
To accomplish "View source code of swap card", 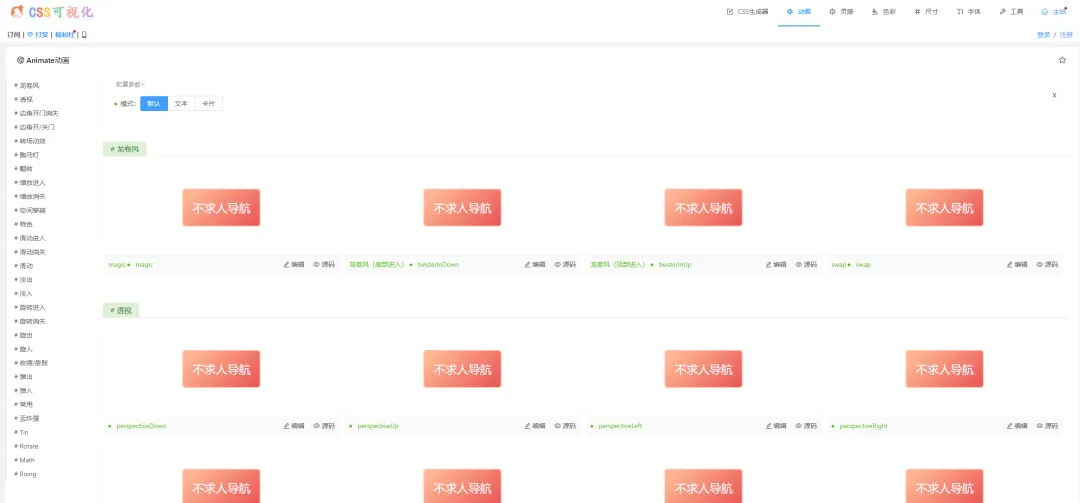I will [1047, 265].
